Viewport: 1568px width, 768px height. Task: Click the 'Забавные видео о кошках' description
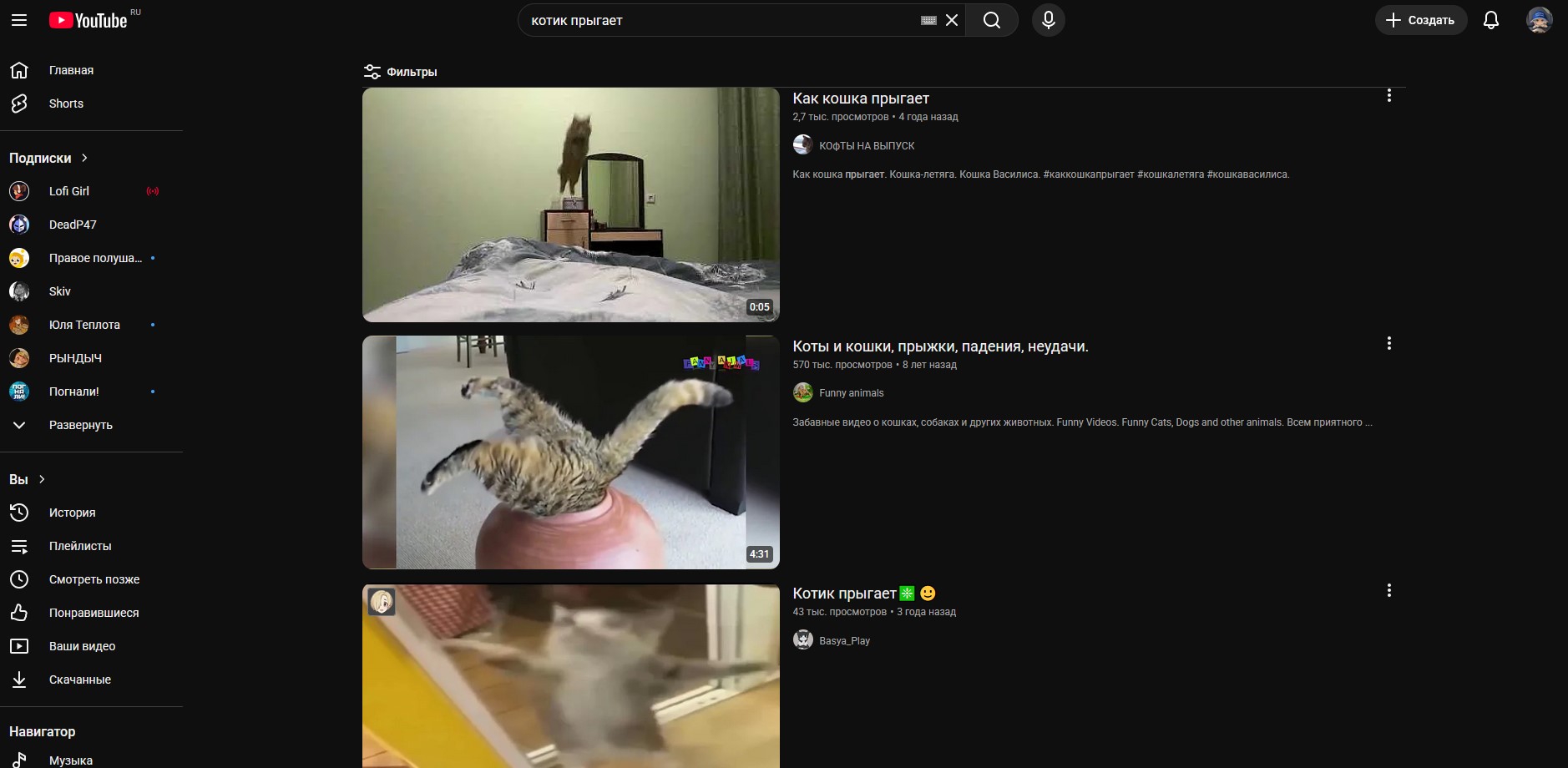(1083, 422)
